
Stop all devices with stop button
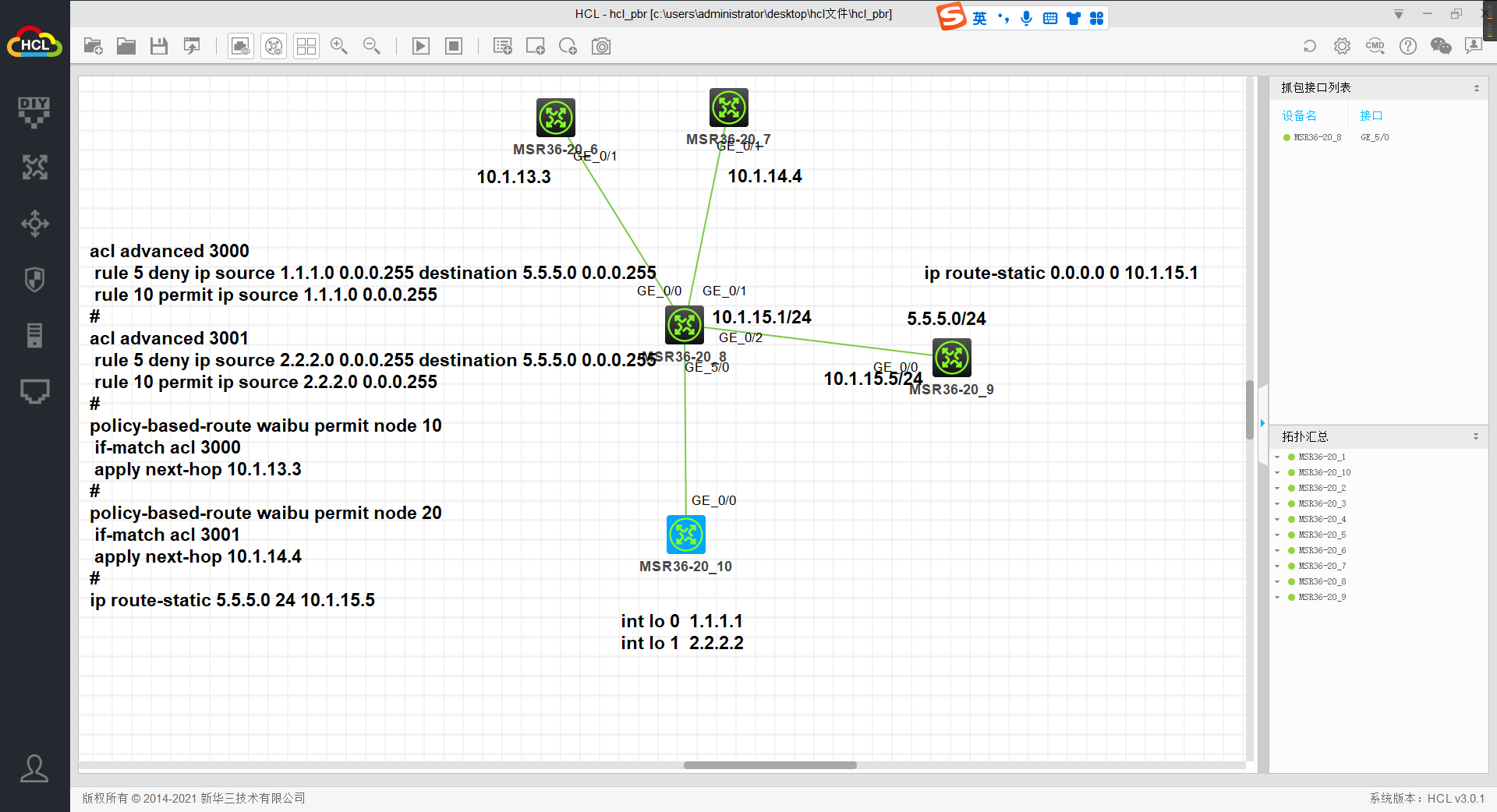(454, 47)
